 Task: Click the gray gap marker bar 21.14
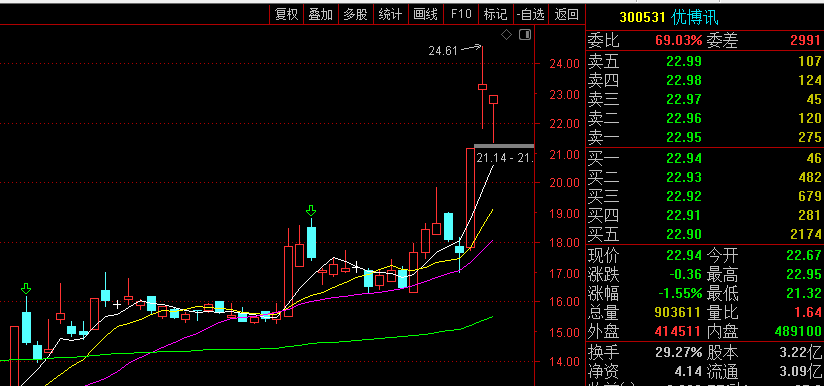504,145
